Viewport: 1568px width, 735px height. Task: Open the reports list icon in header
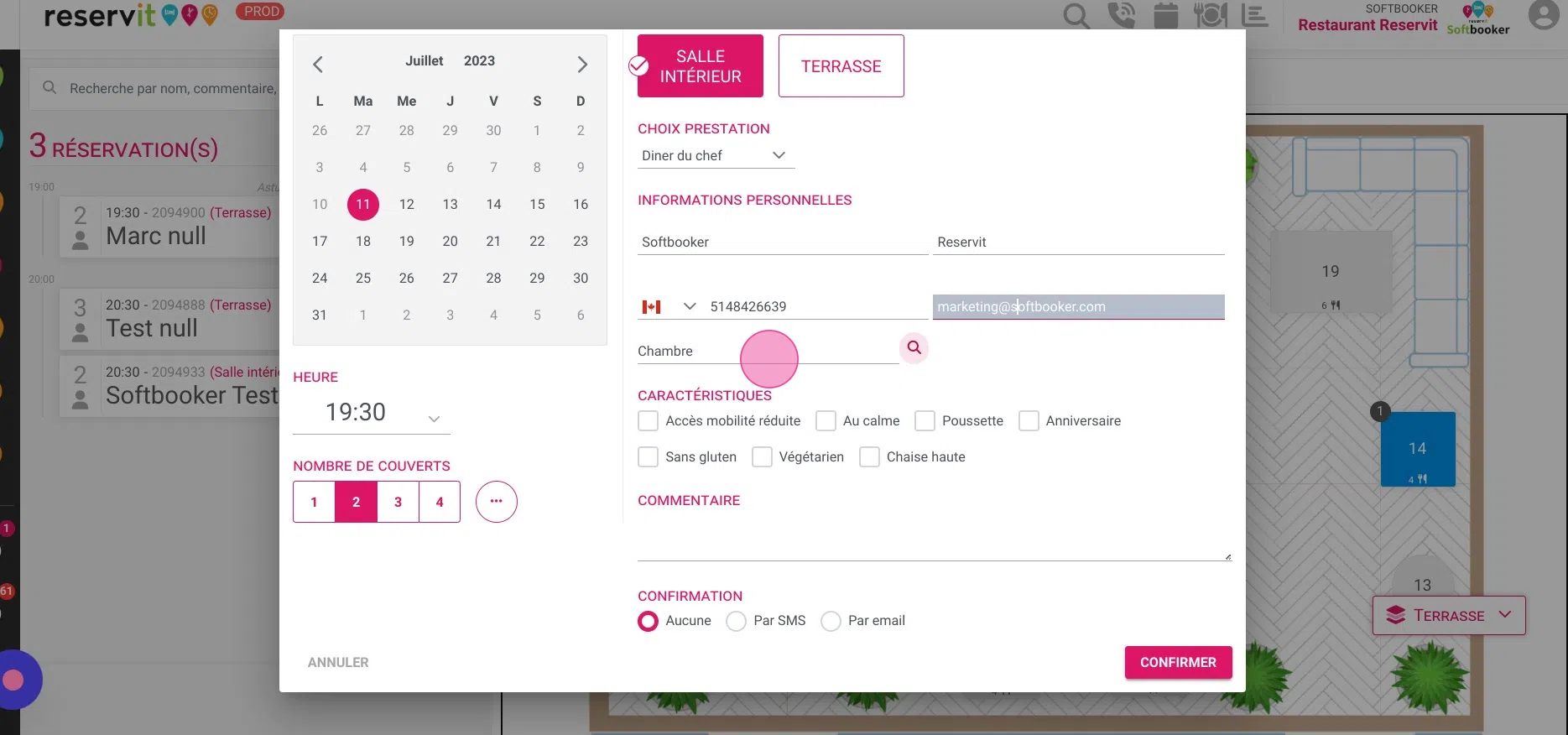coord(1254,15)
